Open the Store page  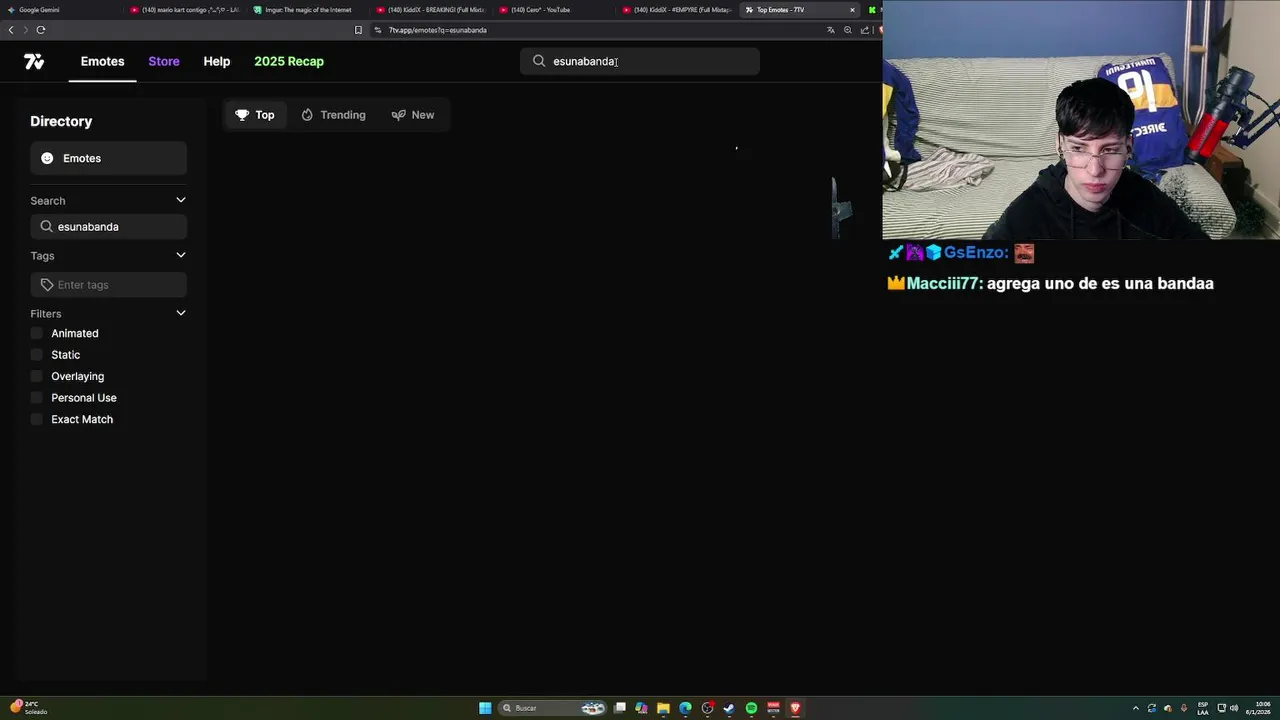click(164, 61)
